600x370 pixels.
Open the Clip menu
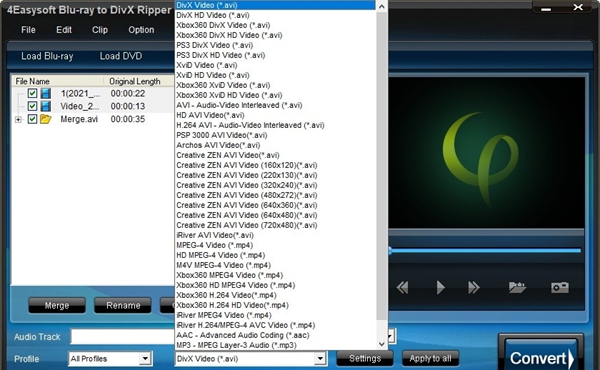click(x=99, y=30)
